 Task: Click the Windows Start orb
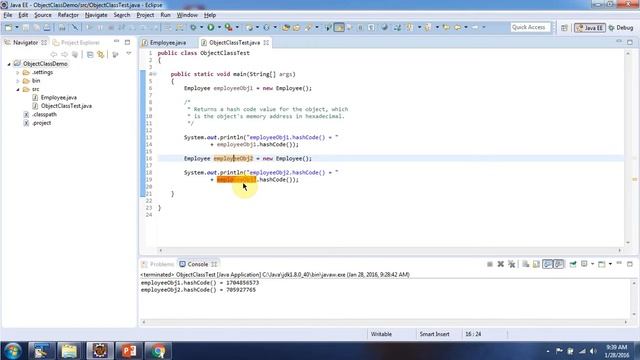click(x=13, y=351)
